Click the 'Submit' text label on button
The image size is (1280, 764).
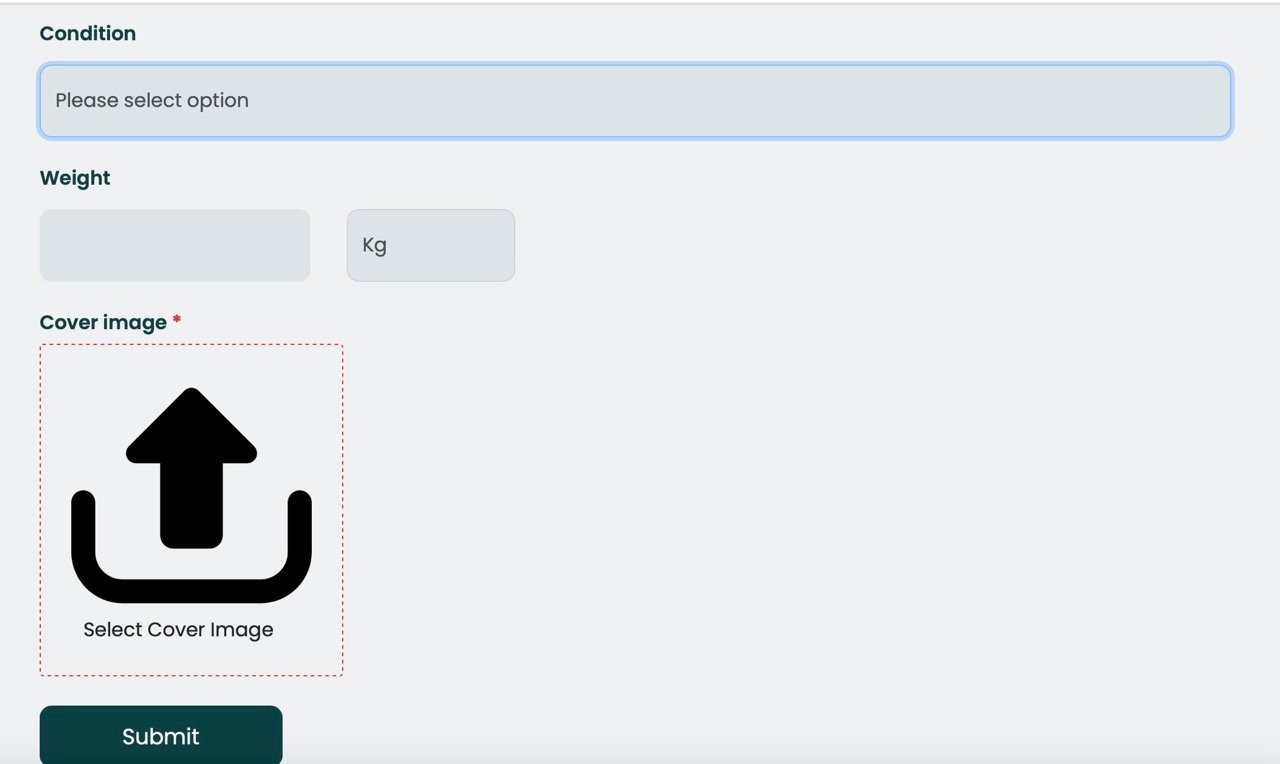tap(161, 737)
